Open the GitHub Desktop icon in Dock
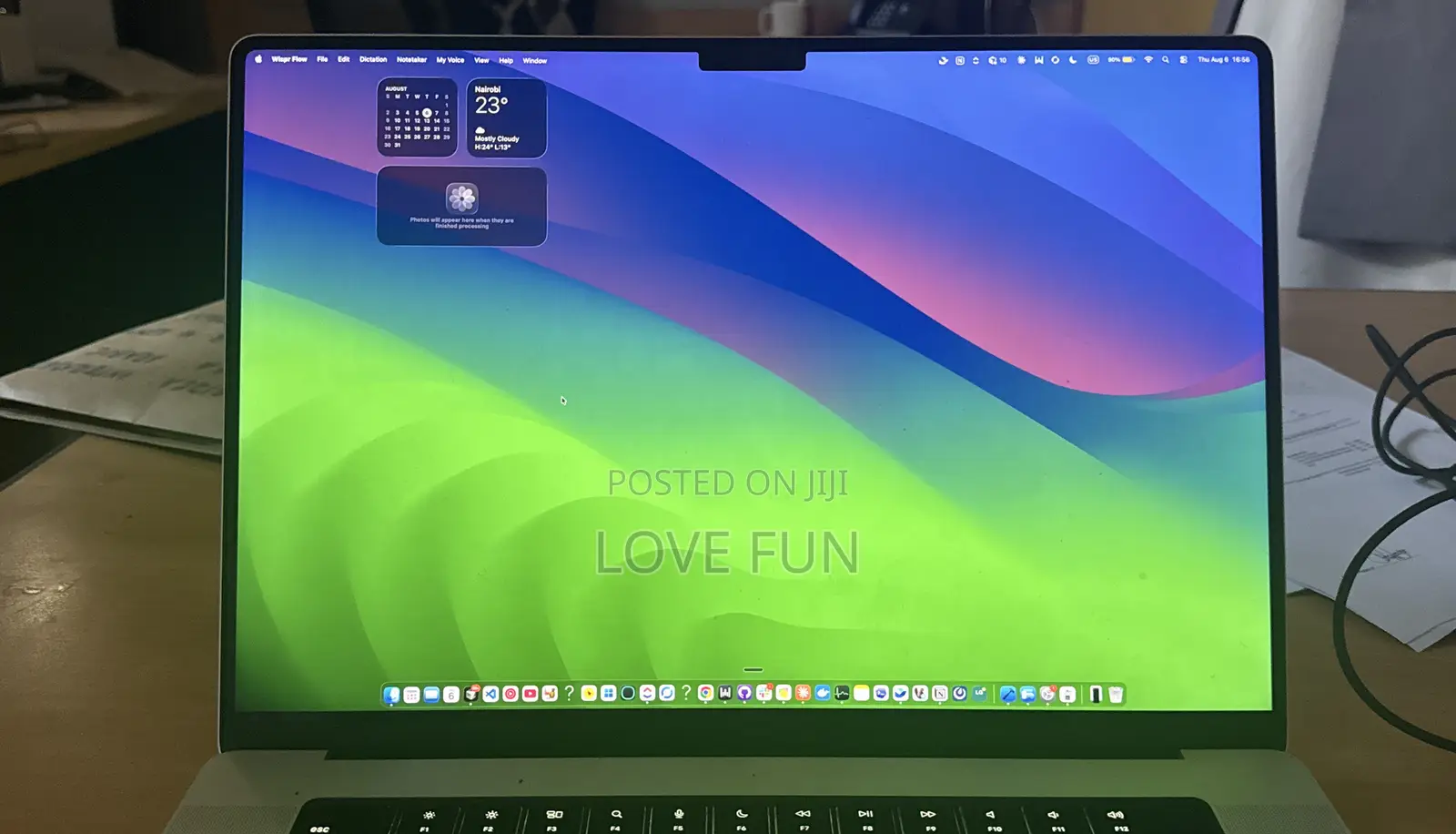The width and height of the screenshot is (1456, 834). click(x=744, y=694)
